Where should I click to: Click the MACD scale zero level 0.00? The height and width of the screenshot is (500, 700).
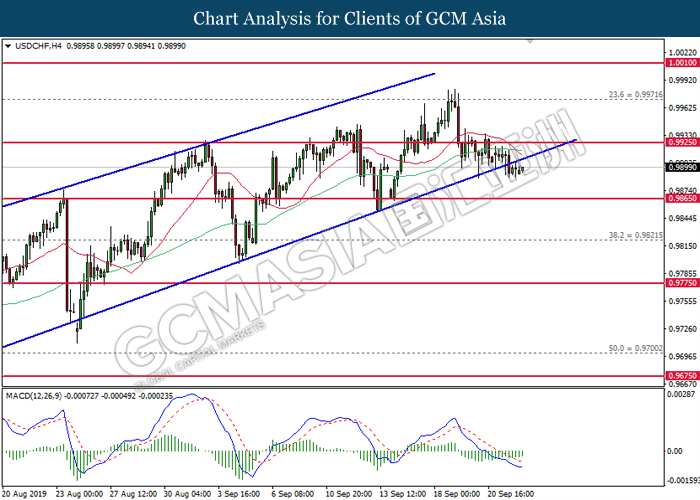point(675,451)
